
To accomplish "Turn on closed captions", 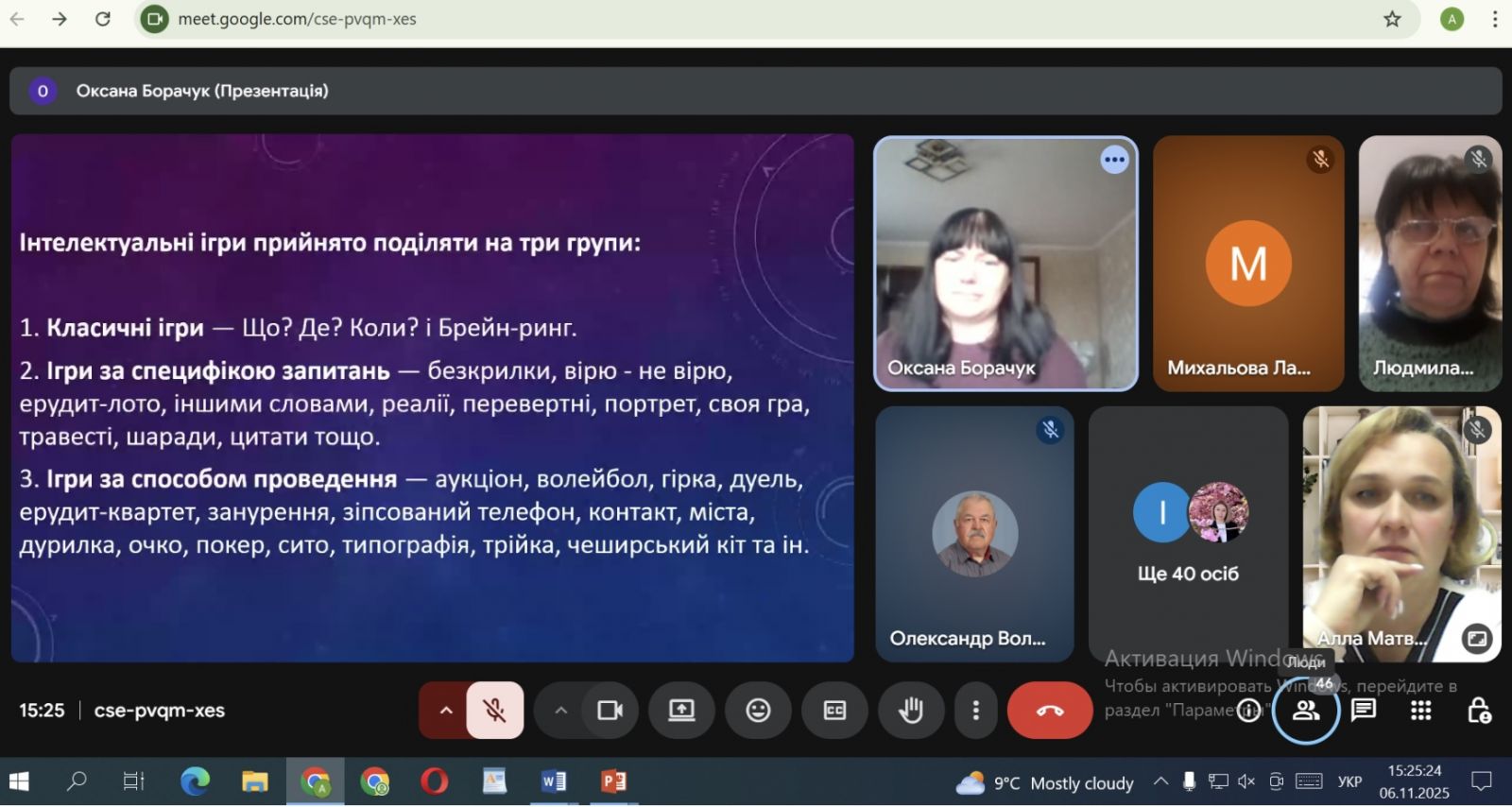I will 834,710.
